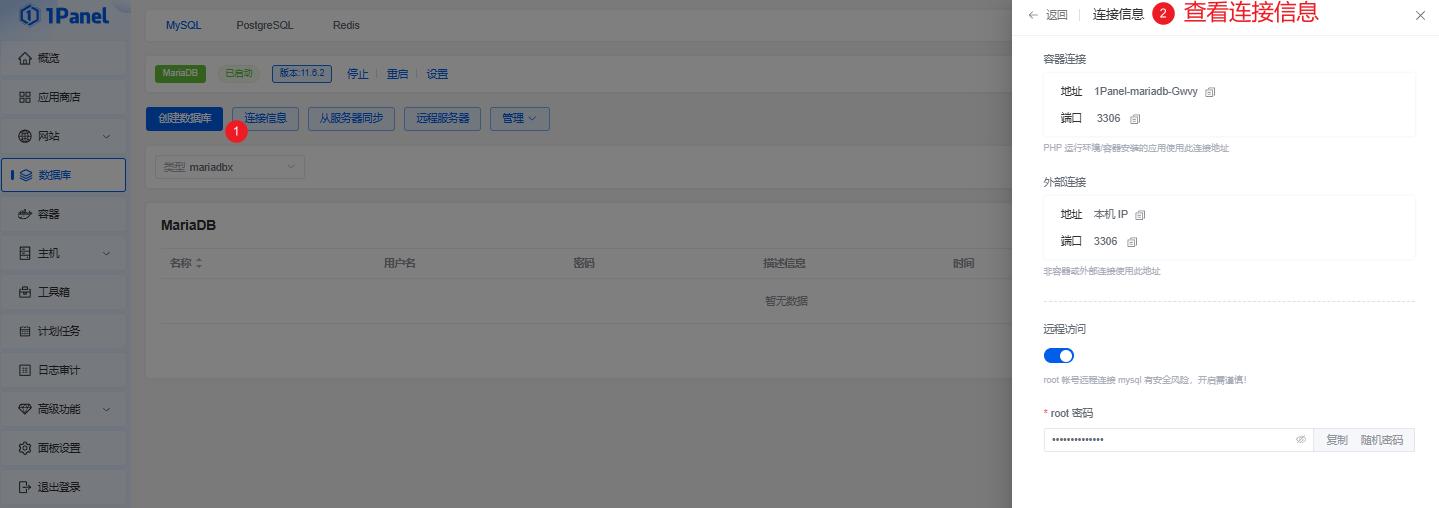Switch to the Redis tab
Viewport: 1439px width, 508px height.
point(346,25)
